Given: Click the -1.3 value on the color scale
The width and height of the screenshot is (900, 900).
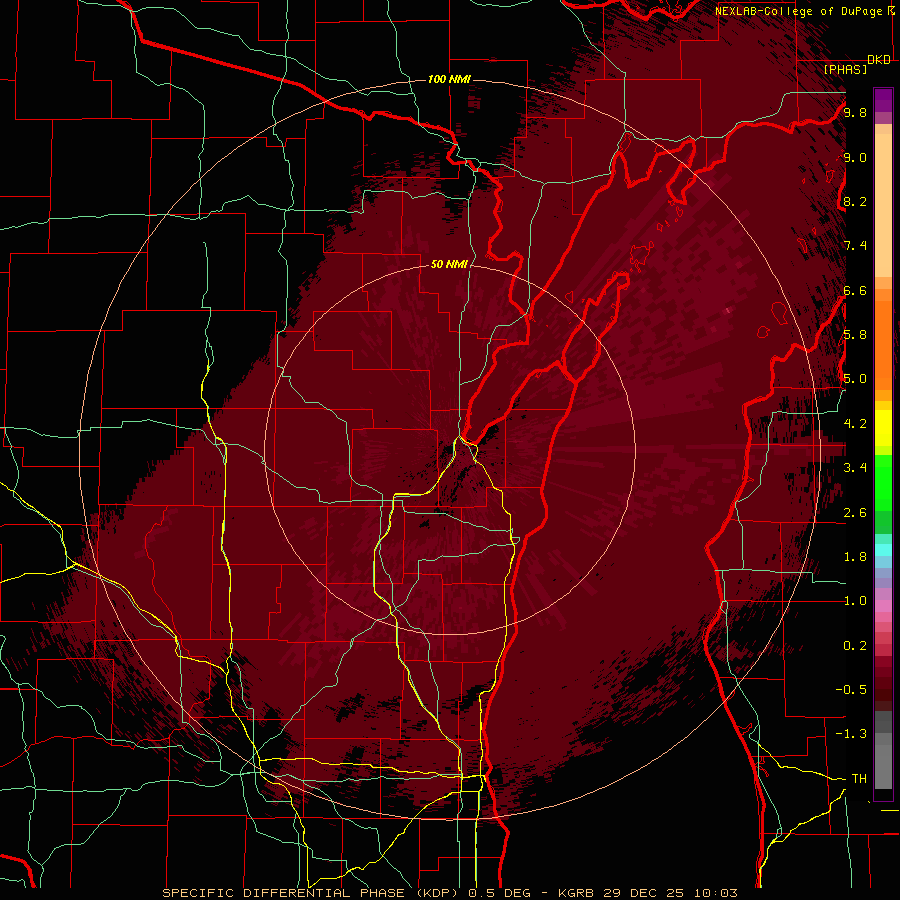Looking at the screenshot, I should [851, 734].
